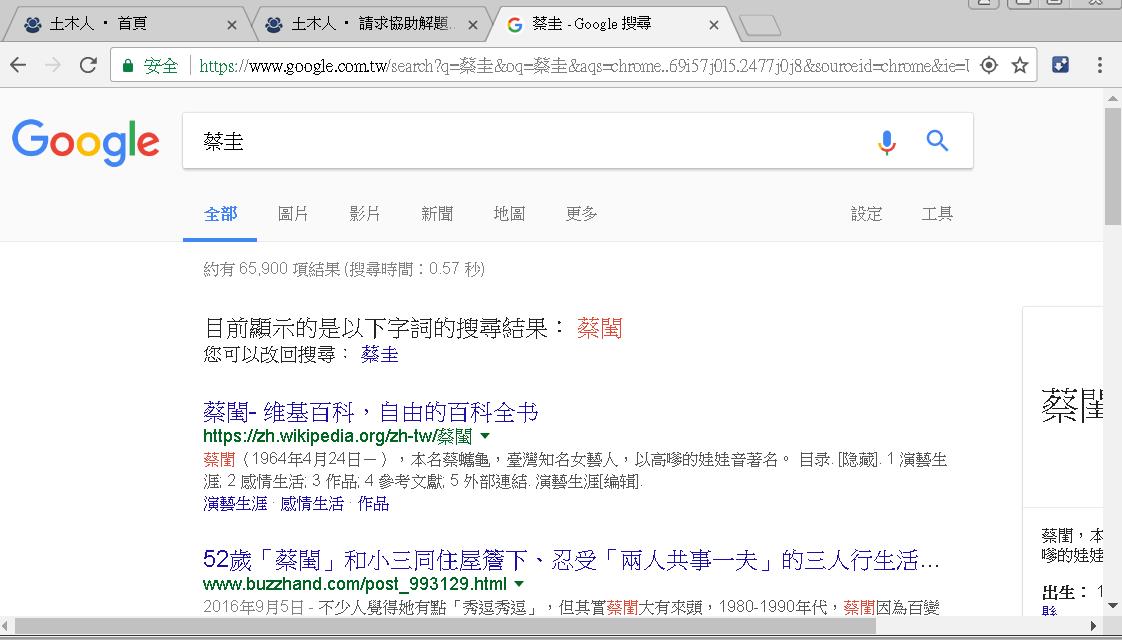The height and width of the screenshot is (640, 1122).
Task: Expand dropdown arrow next to buzzhand URL
Action: [519, 583]
